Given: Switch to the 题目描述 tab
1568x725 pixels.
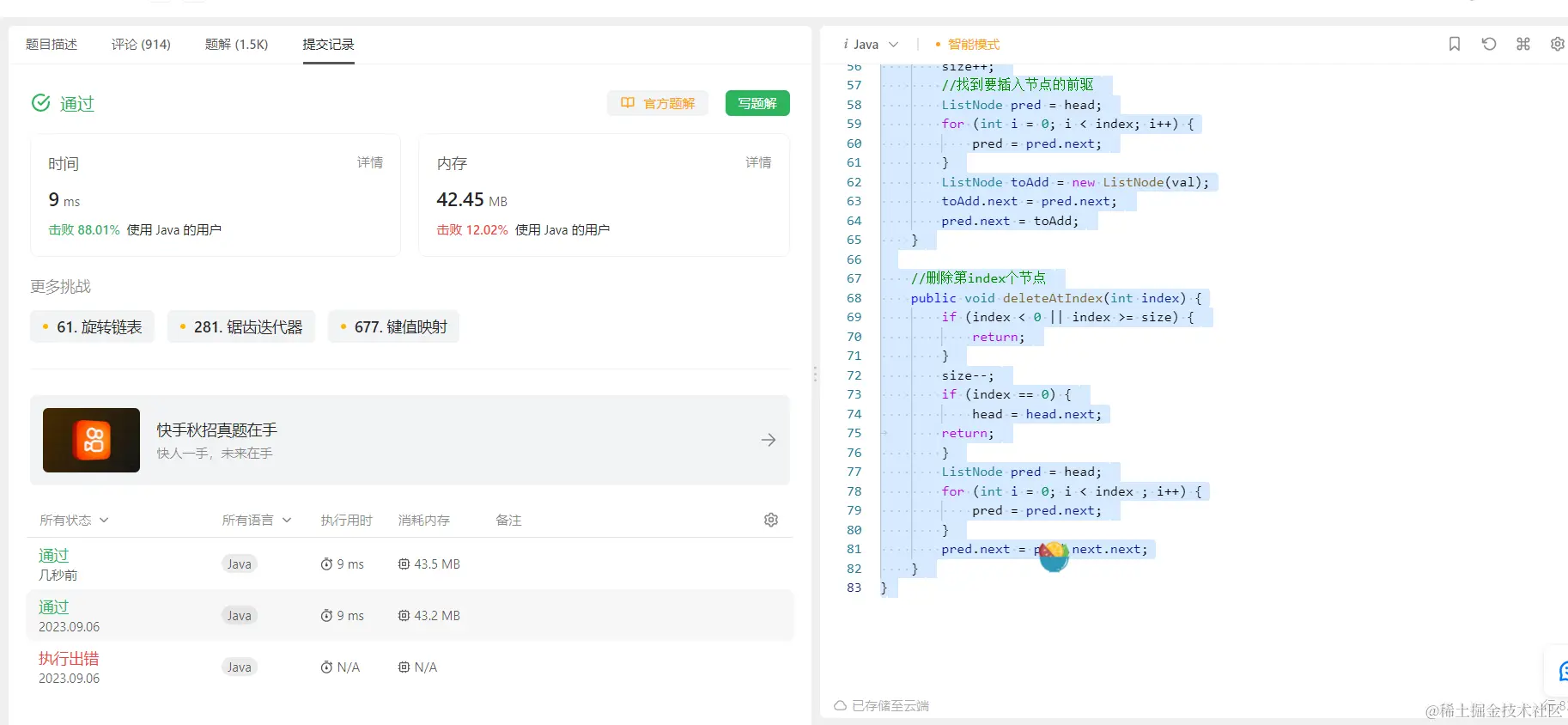Looking at the screenshot, I should (52, 44).
